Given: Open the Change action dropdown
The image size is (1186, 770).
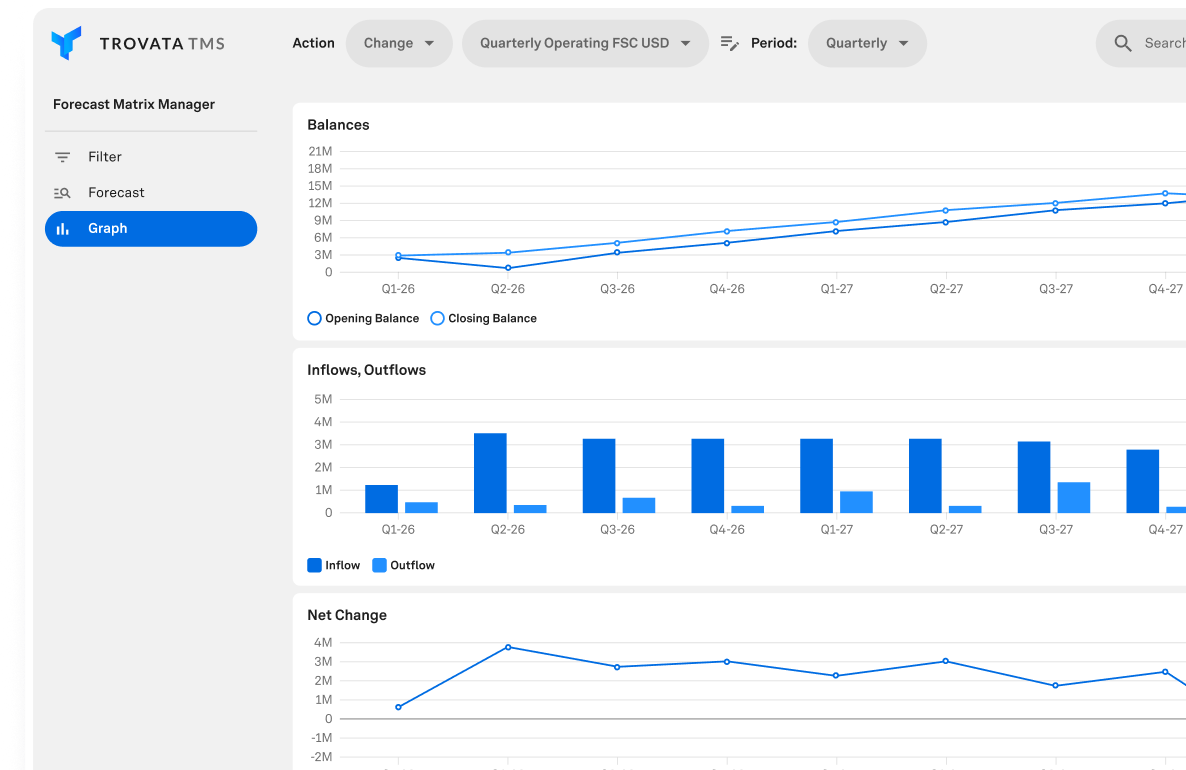Looking at the screenshot, I should 399,44.
